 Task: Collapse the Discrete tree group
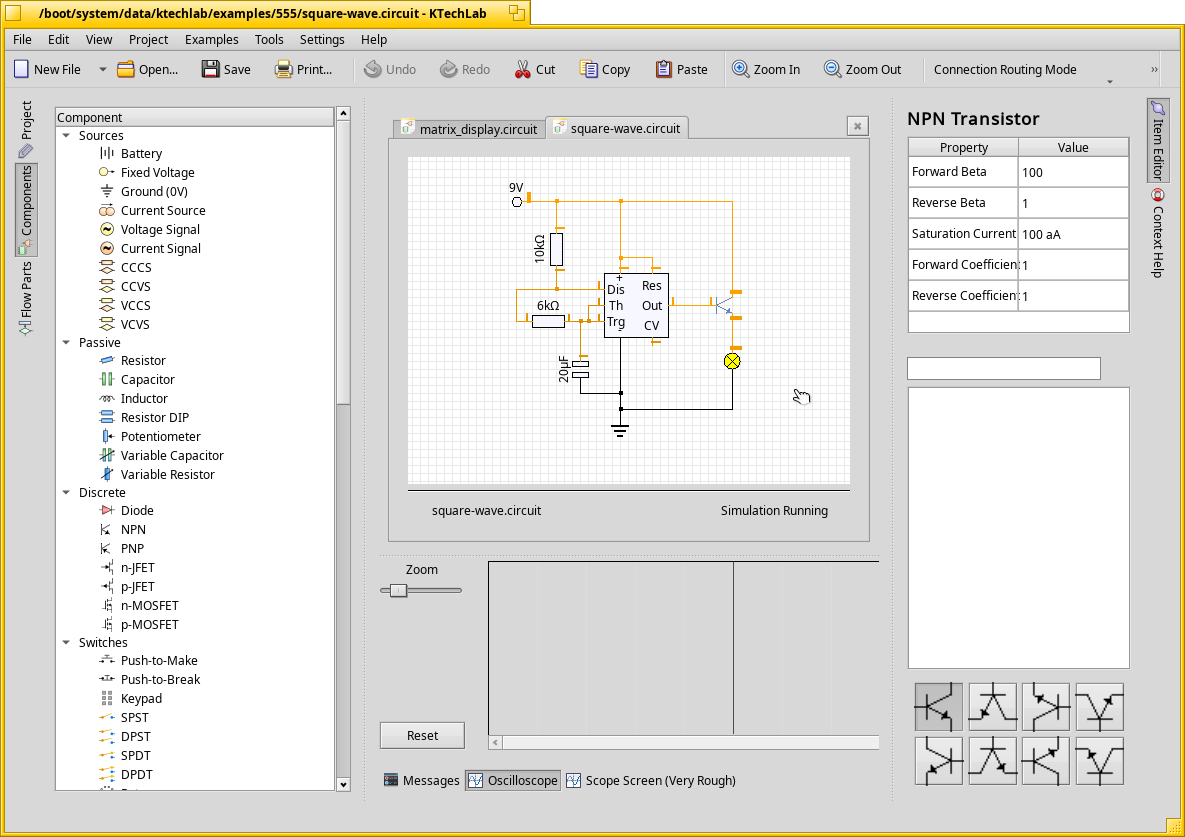(67, 493)
